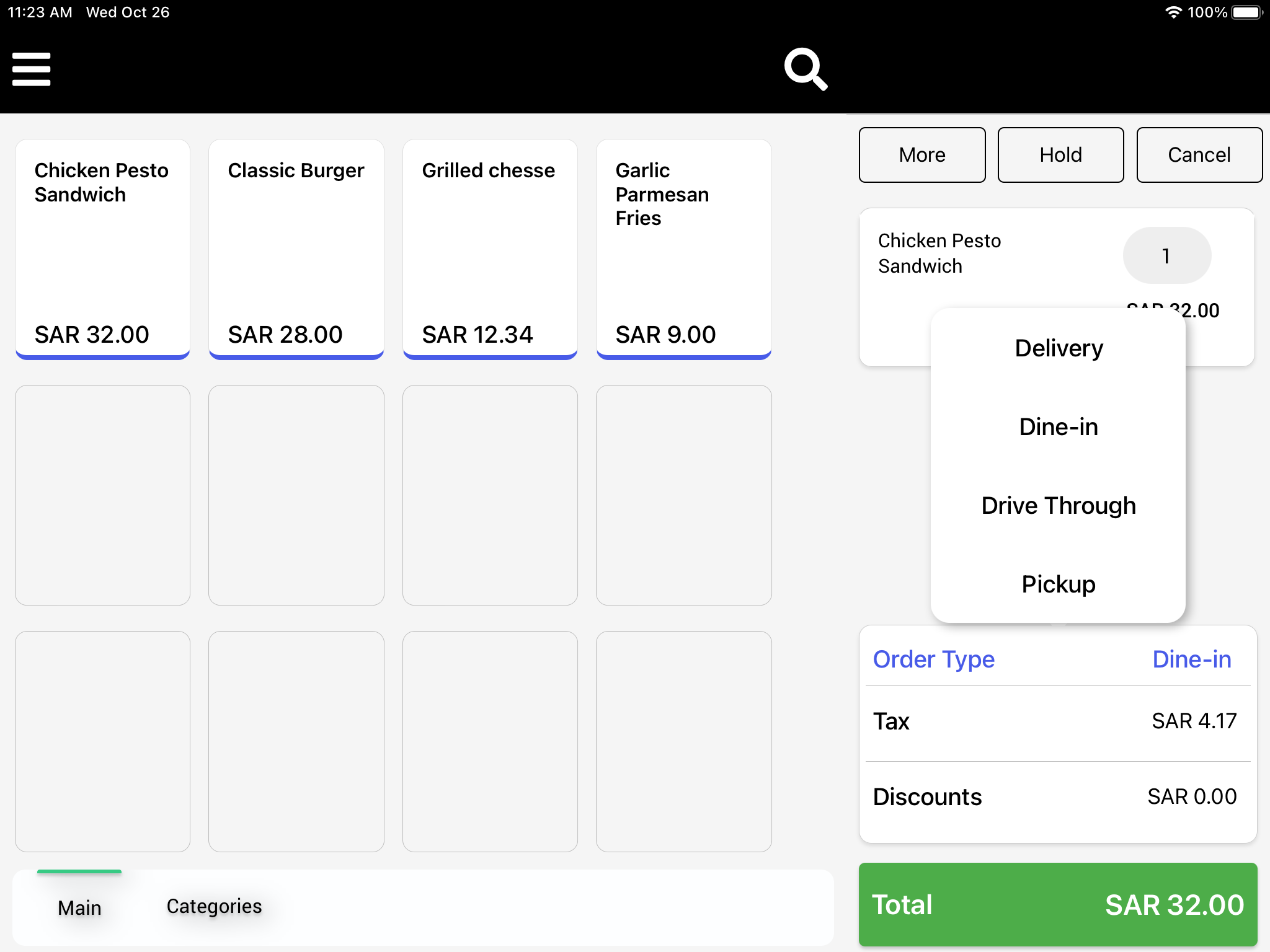
Task: Pick the Pickup order type
Action: click(x=1059, y=584)
